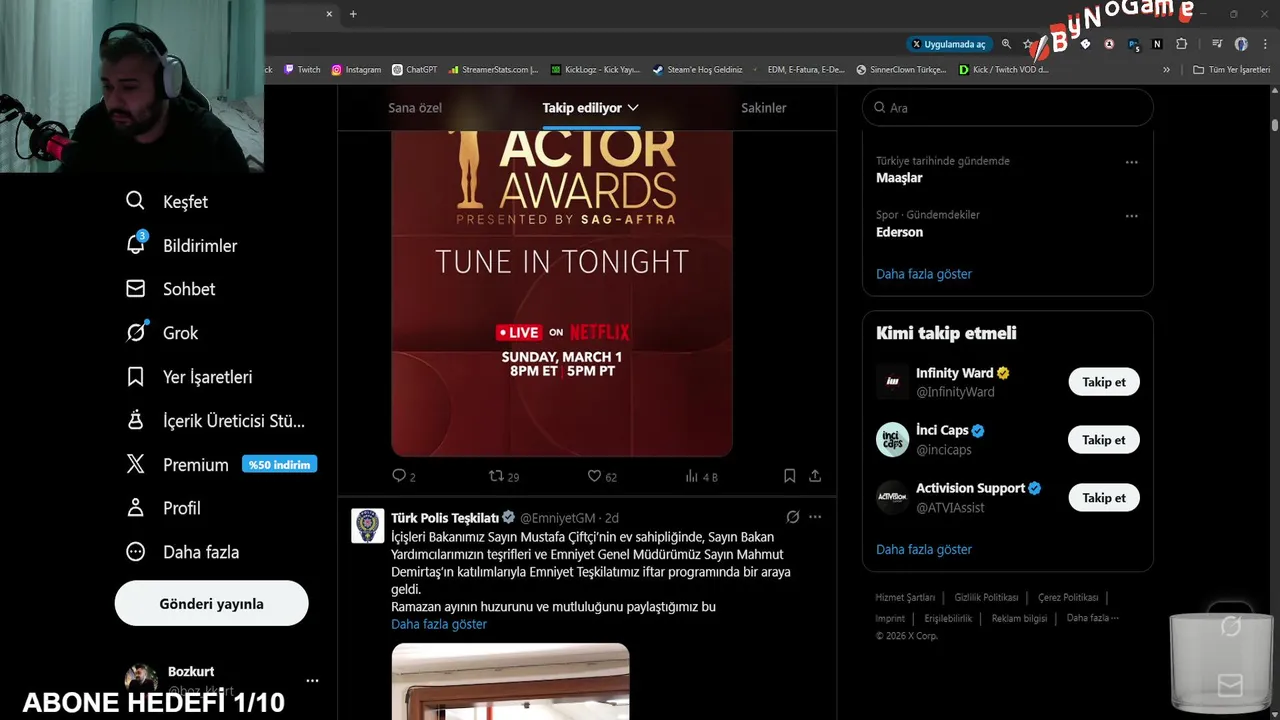Open more options for Ederson trend
Viewport: 1280px width, 720px height.
pos(1132,216)
